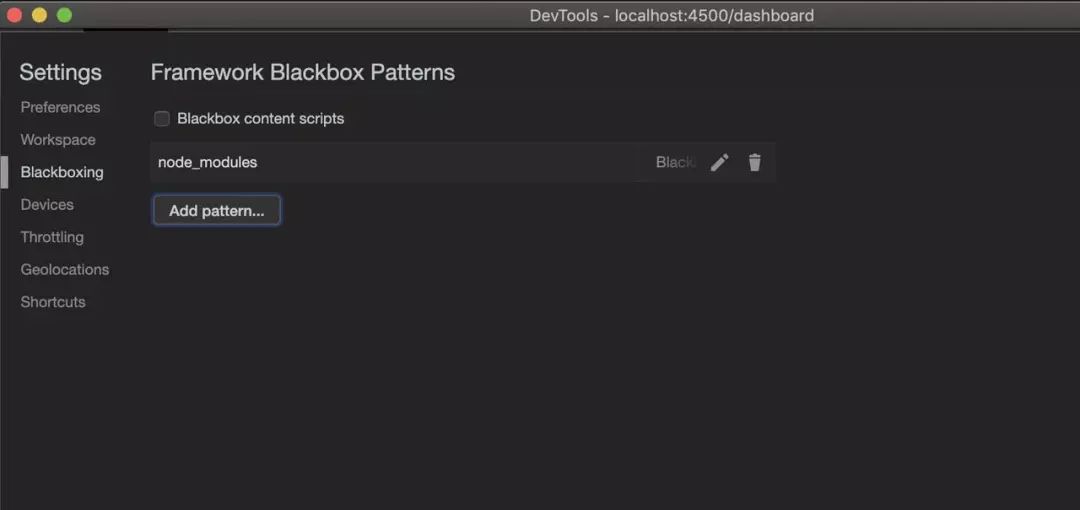The image size is (1080, 510).
Task: View the Shortcuts settings page
Action: point(53,302)
